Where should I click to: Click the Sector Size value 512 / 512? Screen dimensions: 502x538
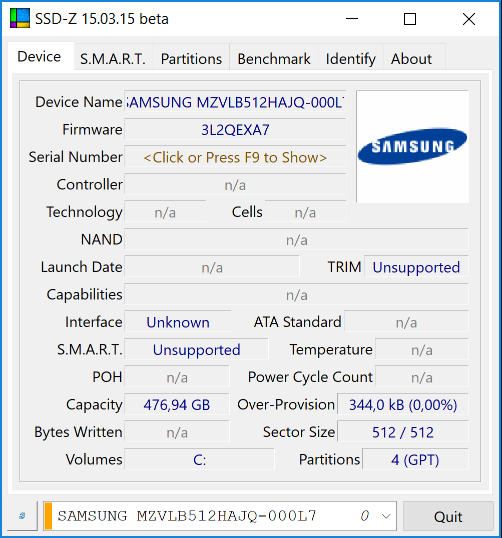coord(403,432)
